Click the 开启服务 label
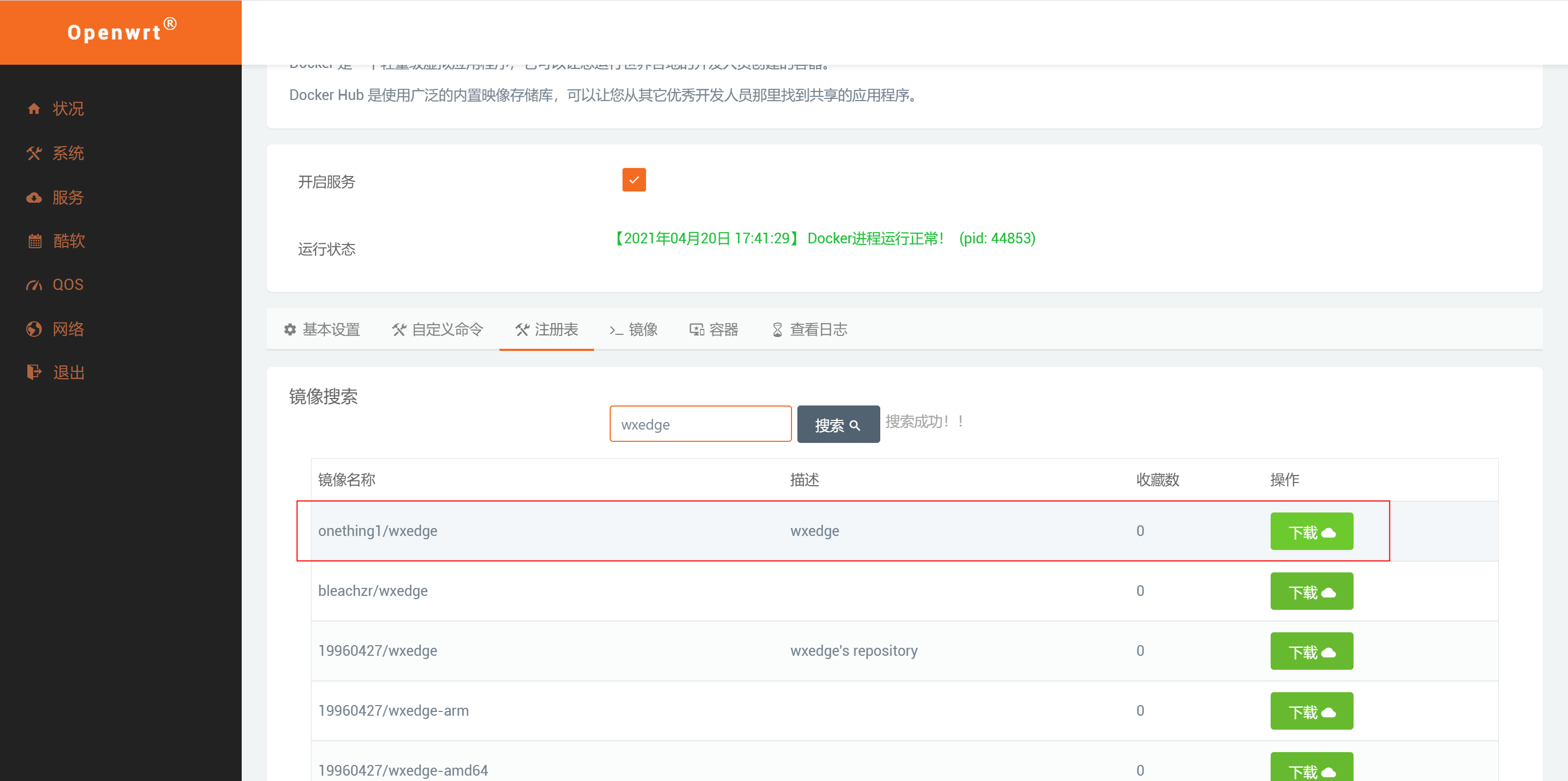 click(326, 182)
